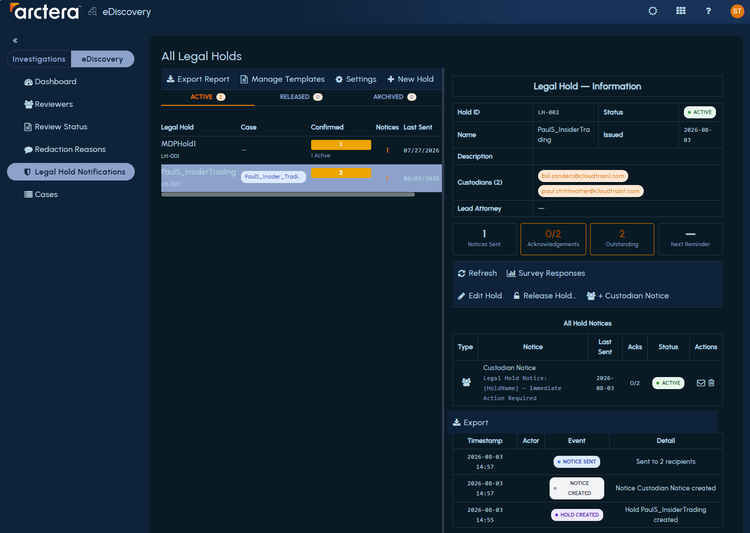Screen dimensions: 750x533
Task: Collapse the sidebar with double chevron
Action: tap(15, 41)
